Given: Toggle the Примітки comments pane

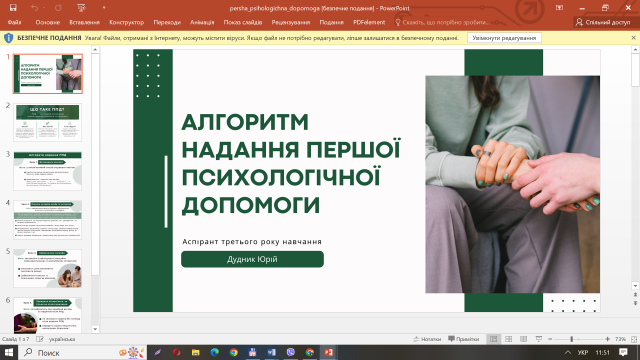Looking at the screenshot, I should tap(463, 339).
